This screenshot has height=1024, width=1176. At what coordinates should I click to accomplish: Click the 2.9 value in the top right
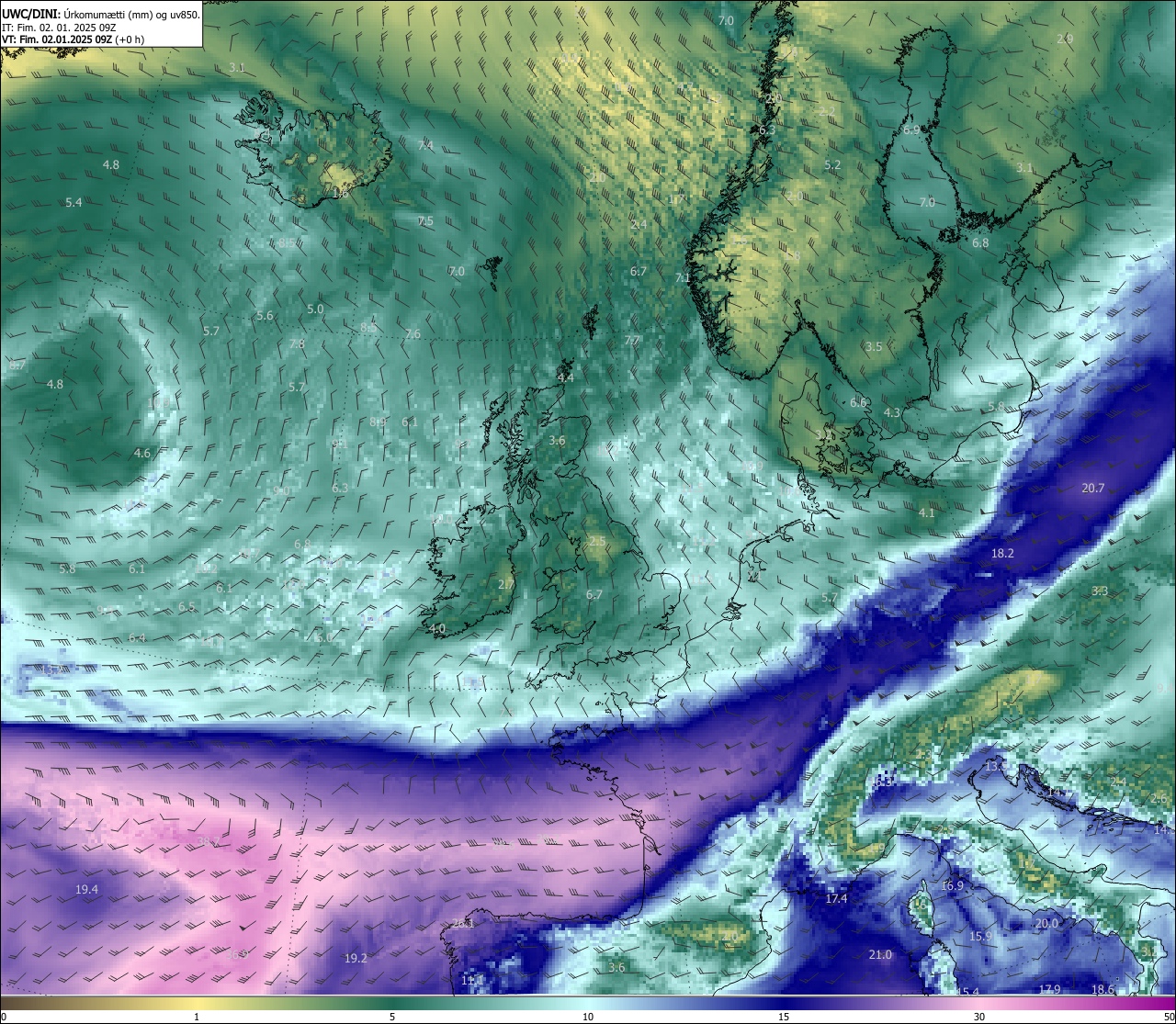1065,39
